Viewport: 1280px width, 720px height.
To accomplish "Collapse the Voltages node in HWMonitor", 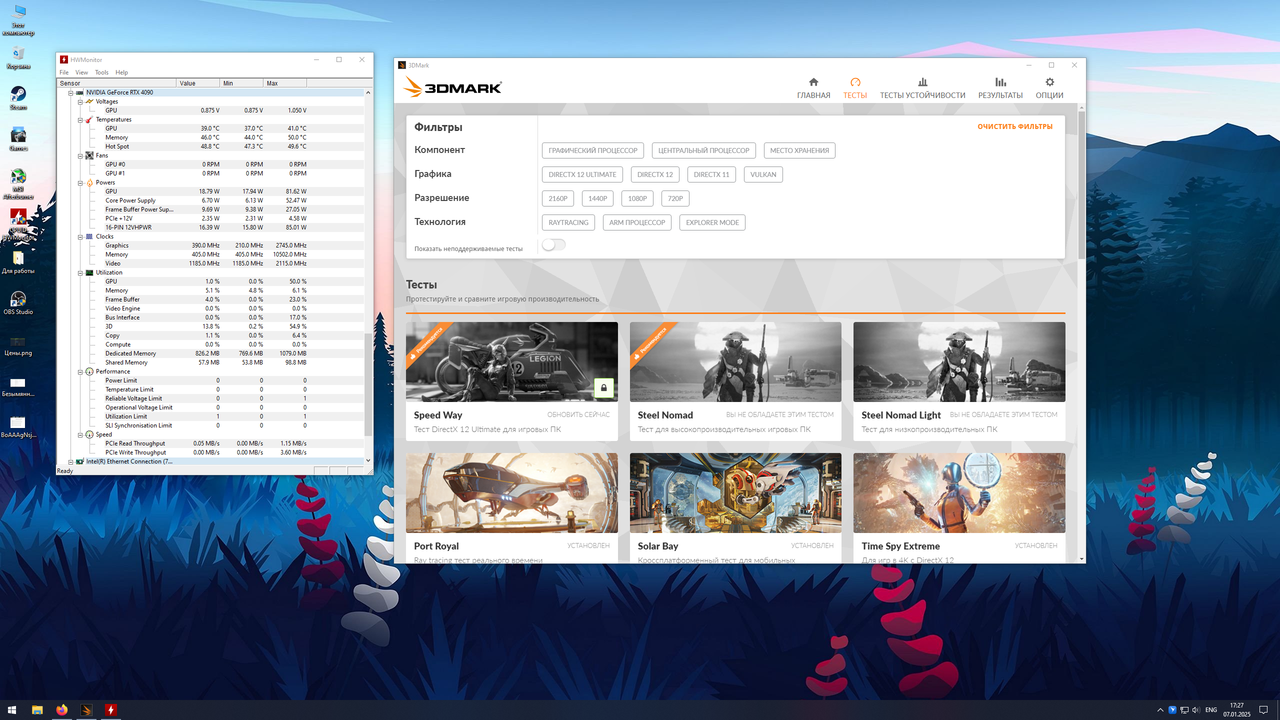I will click(81, 101).
